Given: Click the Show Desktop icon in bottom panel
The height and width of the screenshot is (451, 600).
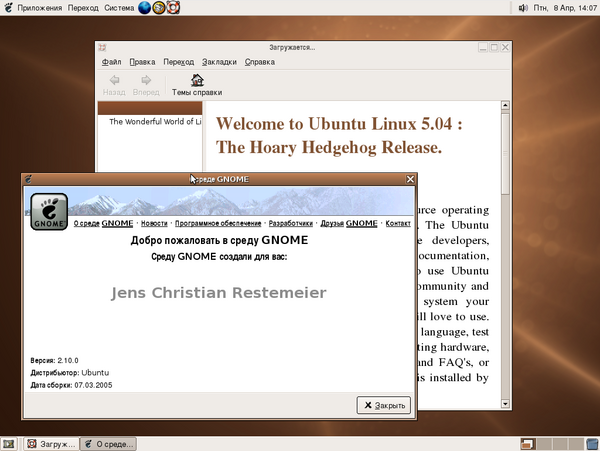Looking at the screenshot, I should [8, 443].
